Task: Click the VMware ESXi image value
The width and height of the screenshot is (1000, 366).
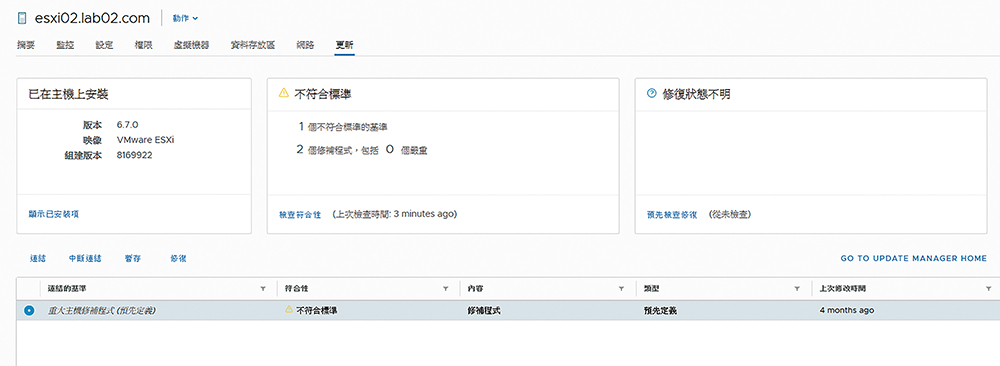Action: point(145,140)
